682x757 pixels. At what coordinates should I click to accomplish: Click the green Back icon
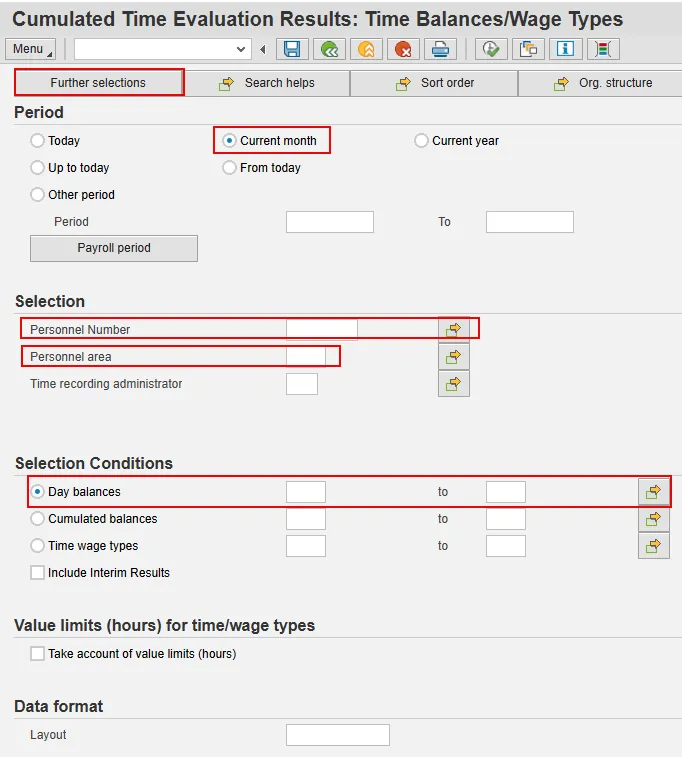(x=329, y=49)
